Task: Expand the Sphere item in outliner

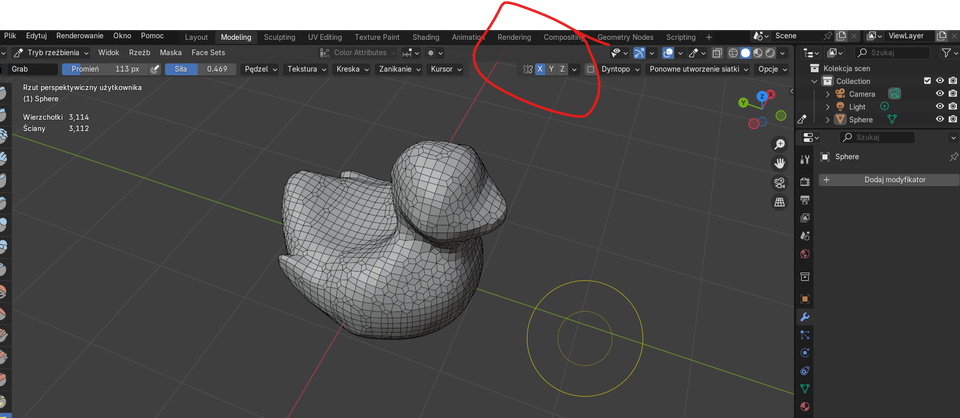Action: 828,119
